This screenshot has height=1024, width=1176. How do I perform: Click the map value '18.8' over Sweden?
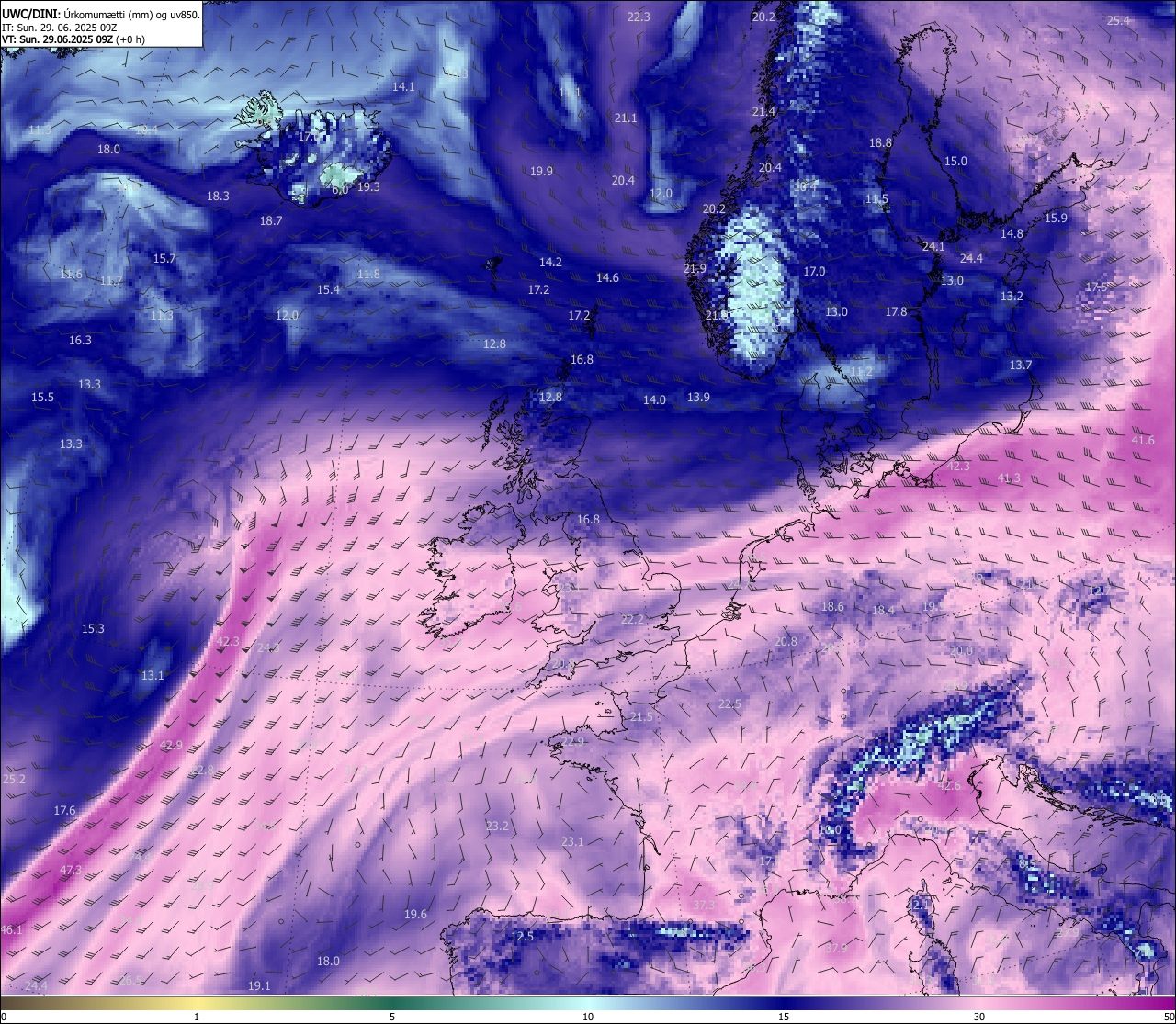coord(880,142)
